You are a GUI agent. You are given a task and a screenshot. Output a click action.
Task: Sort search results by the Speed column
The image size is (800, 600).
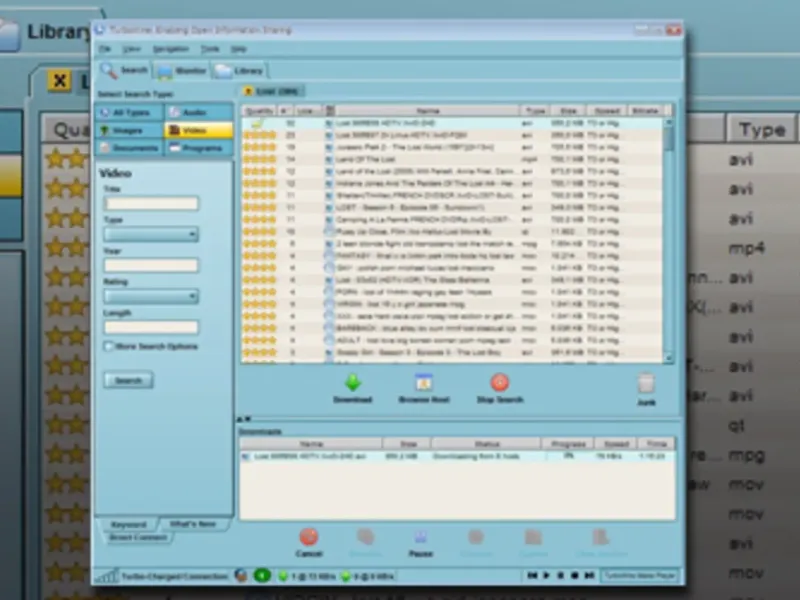[x=607, y=111]
